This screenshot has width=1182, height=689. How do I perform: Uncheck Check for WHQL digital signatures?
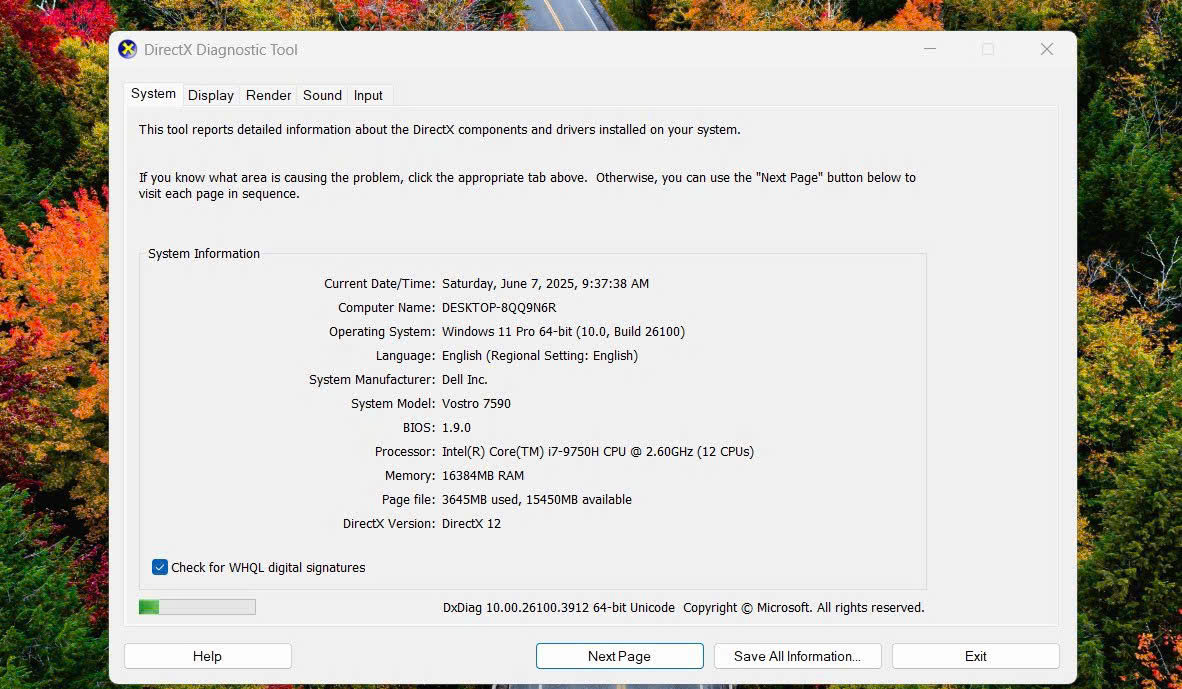160,567
